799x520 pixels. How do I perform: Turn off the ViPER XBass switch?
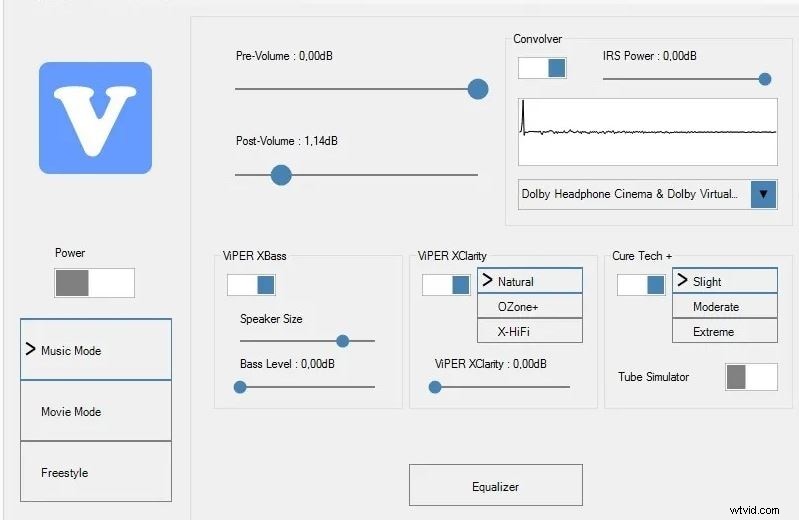click(x=251, y=284)
